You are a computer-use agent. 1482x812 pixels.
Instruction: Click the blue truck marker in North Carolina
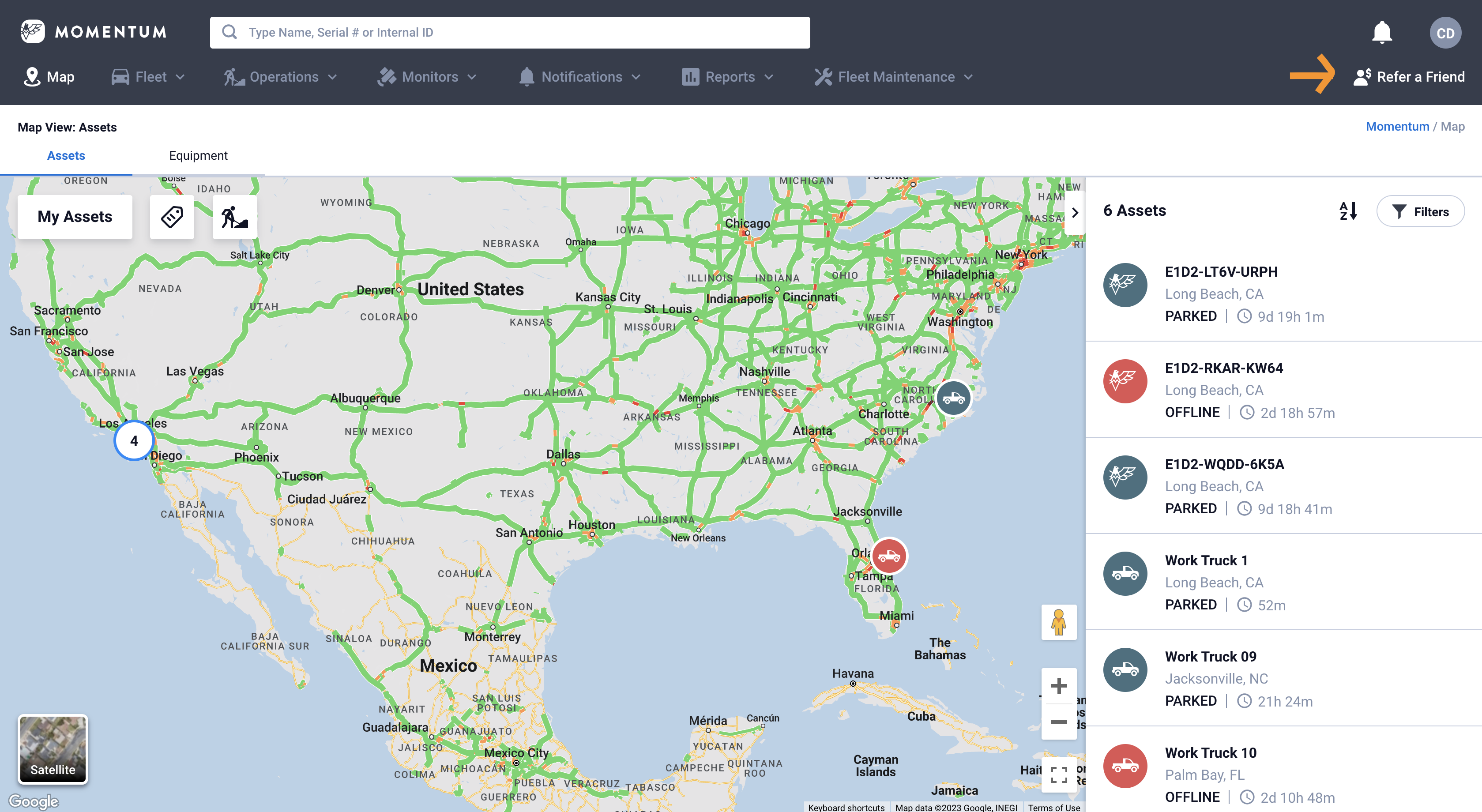[x=953, y=397]
